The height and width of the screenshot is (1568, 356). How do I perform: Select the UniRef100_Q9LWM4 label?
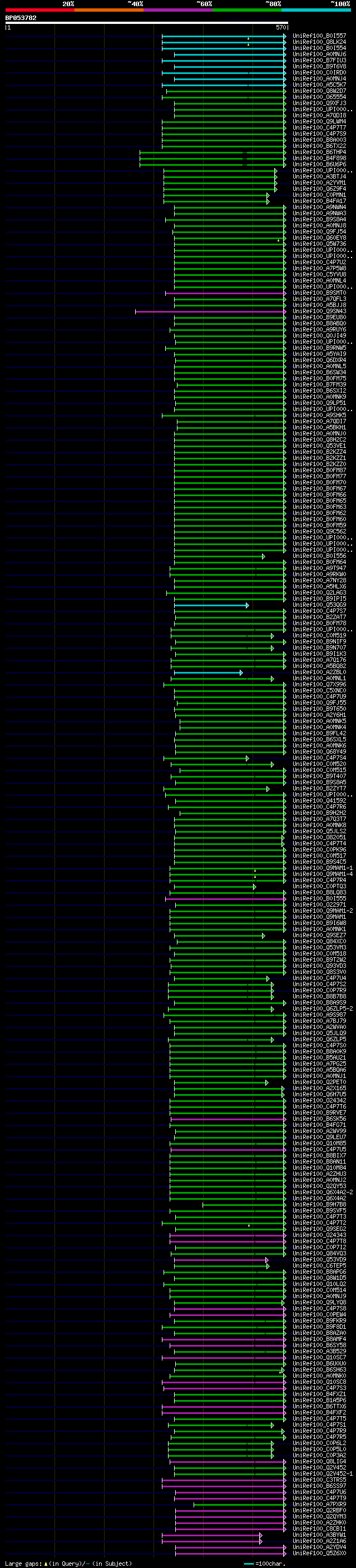319,121
